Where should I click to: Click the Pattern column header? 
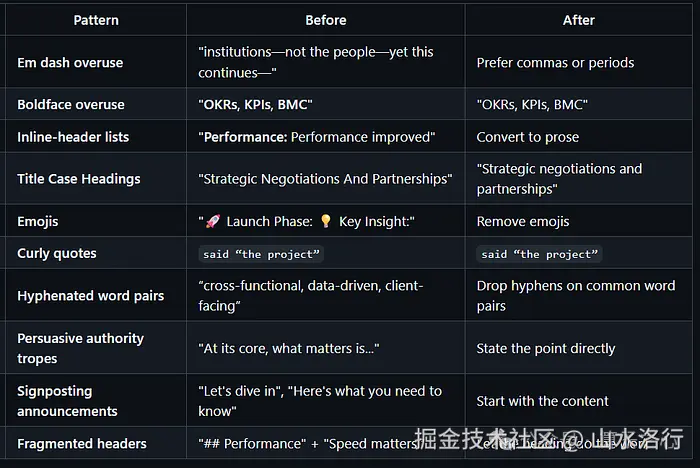click(x=96, y=19)
